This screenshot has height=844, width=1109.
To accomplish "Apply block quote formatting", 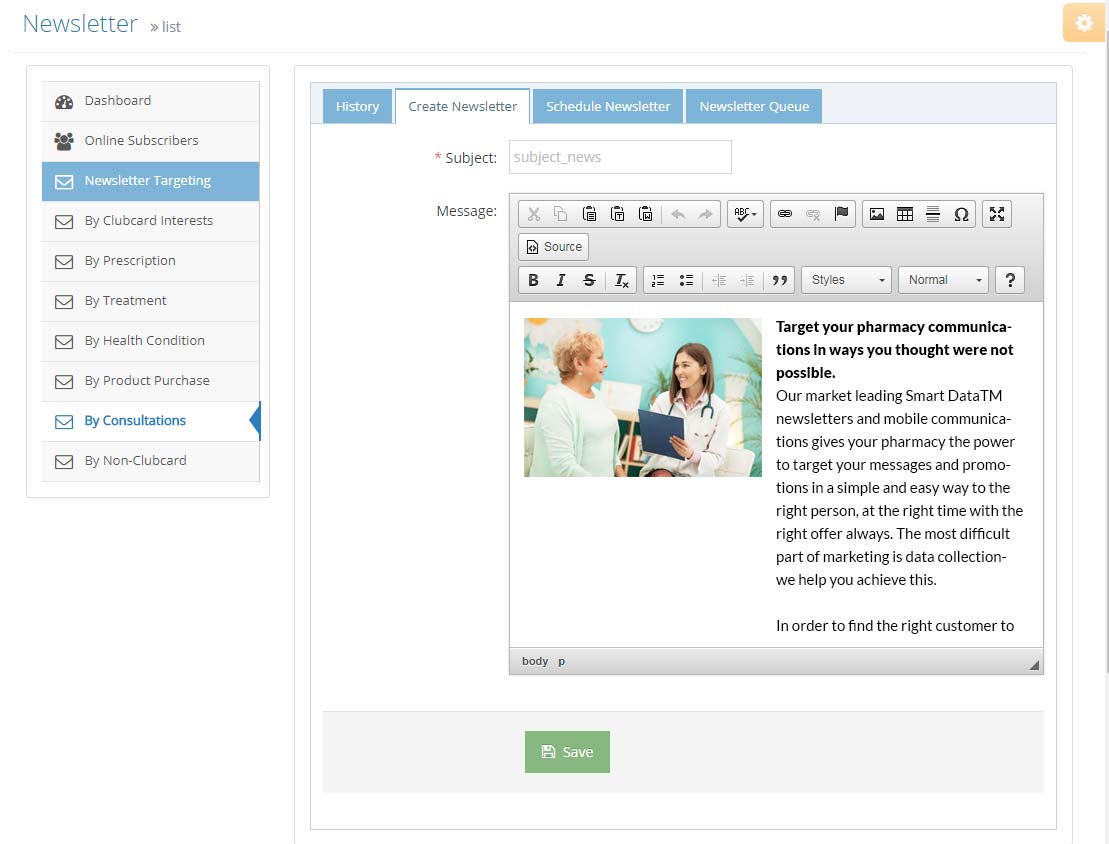I will (x=780, y=280).
